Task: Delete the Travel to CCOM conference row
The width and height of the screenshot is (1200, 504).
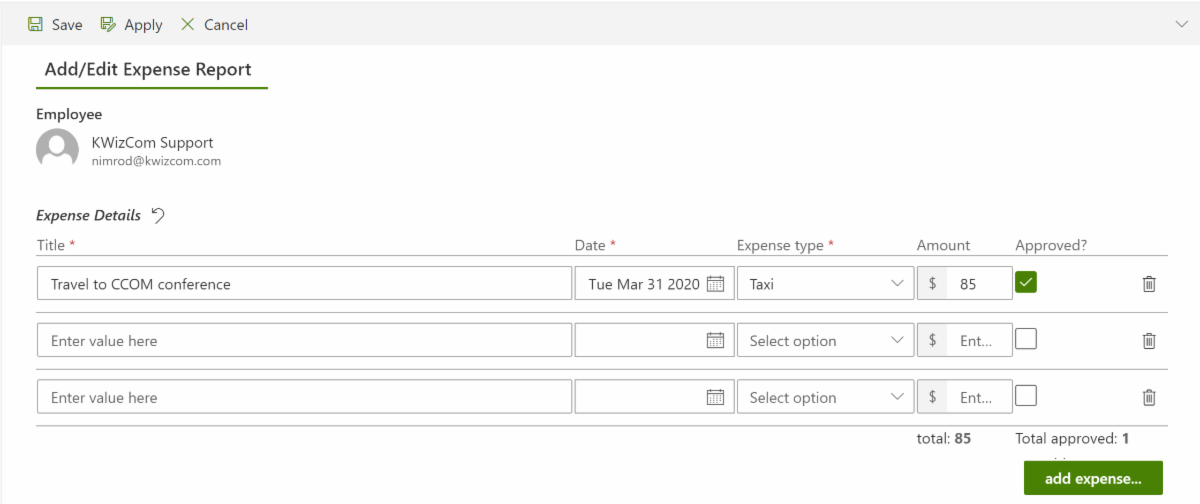Action: tap(1149, 284)
